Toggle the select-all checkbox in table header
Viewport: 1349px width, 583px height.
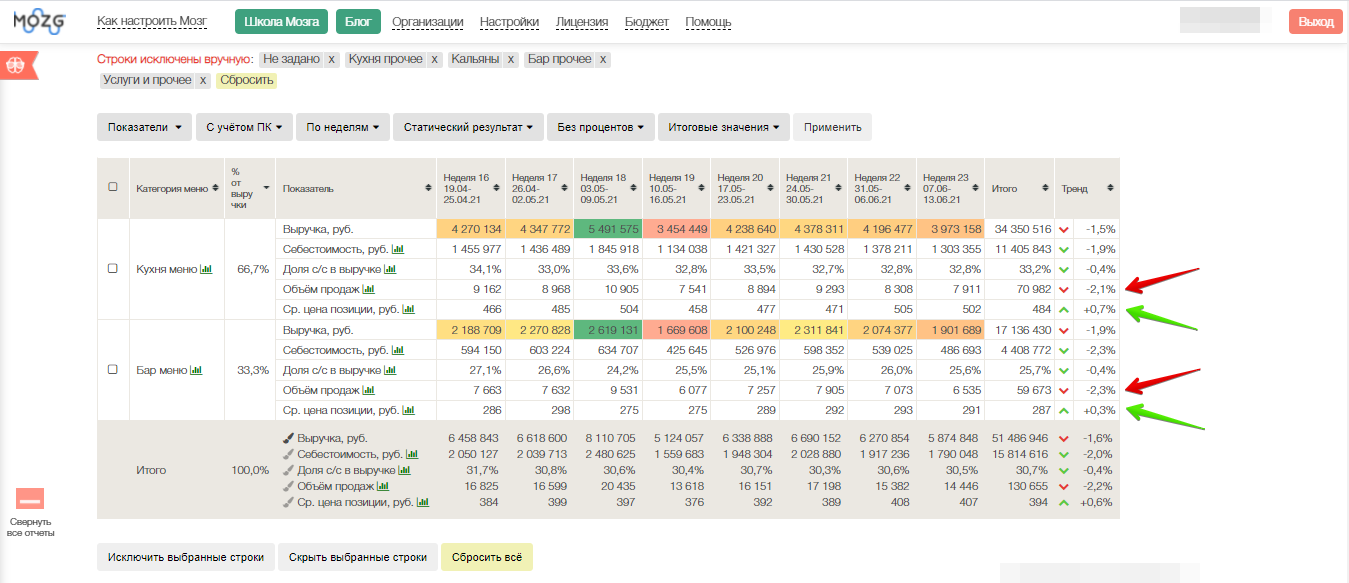[x=113, y=188]
